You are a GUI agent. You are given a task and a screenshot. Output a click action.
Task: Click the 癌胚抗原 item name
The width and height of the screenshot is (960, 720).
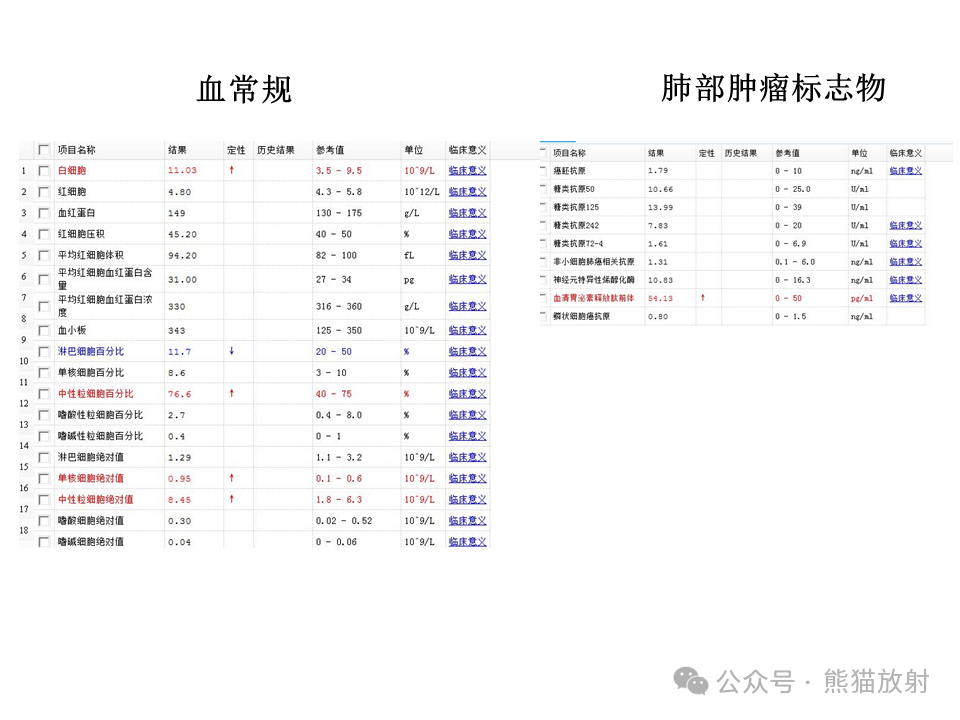click(x=569, y=171)
